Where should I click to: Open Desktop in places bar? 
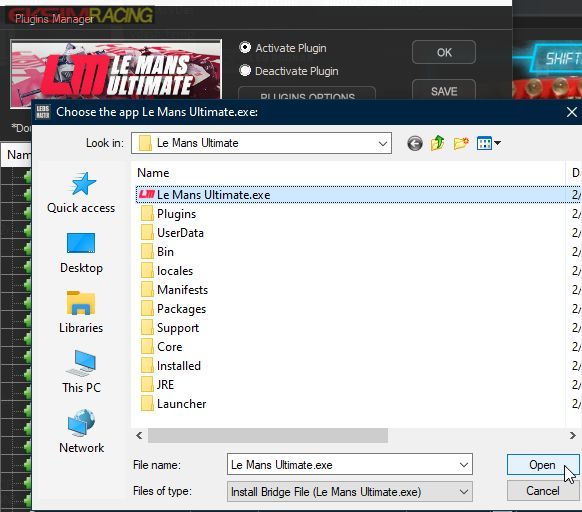click(x=81, y=253)
